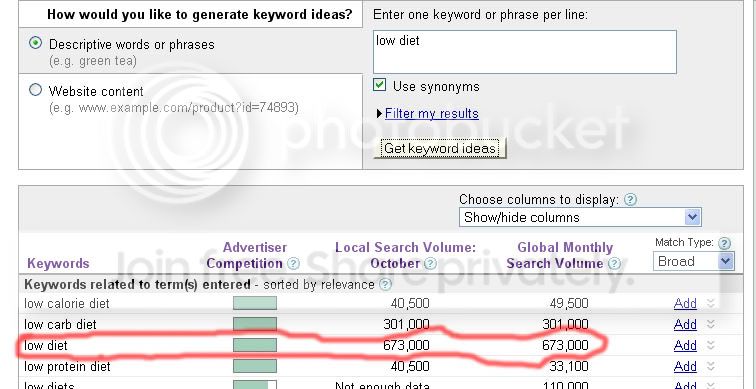This screenshot has width=756, height=389.
Task: Click competition bar for low protein diet
Action: tap(255, 366)
